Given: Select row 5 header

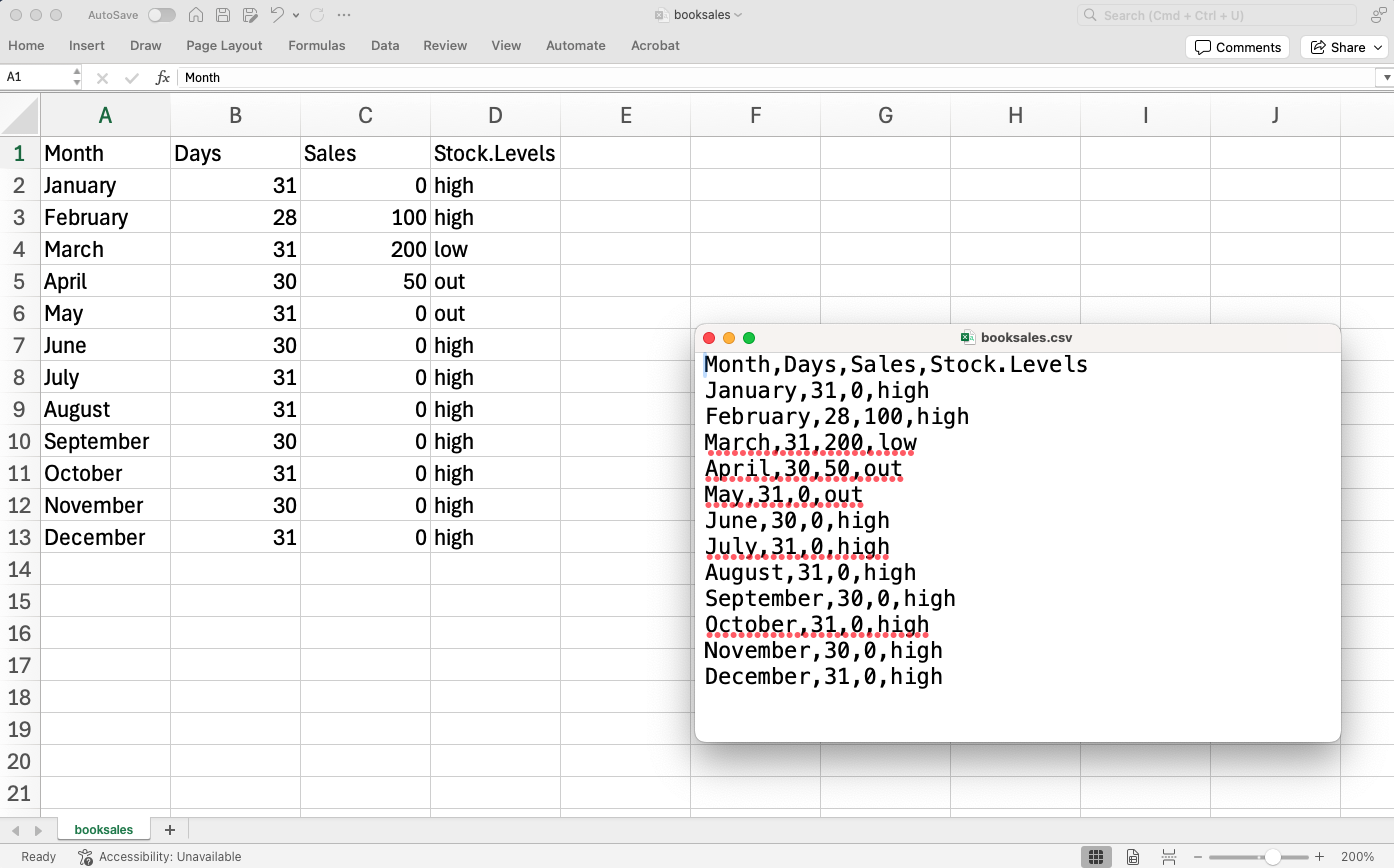Looking at the screenshot, I should pos(20,281).
